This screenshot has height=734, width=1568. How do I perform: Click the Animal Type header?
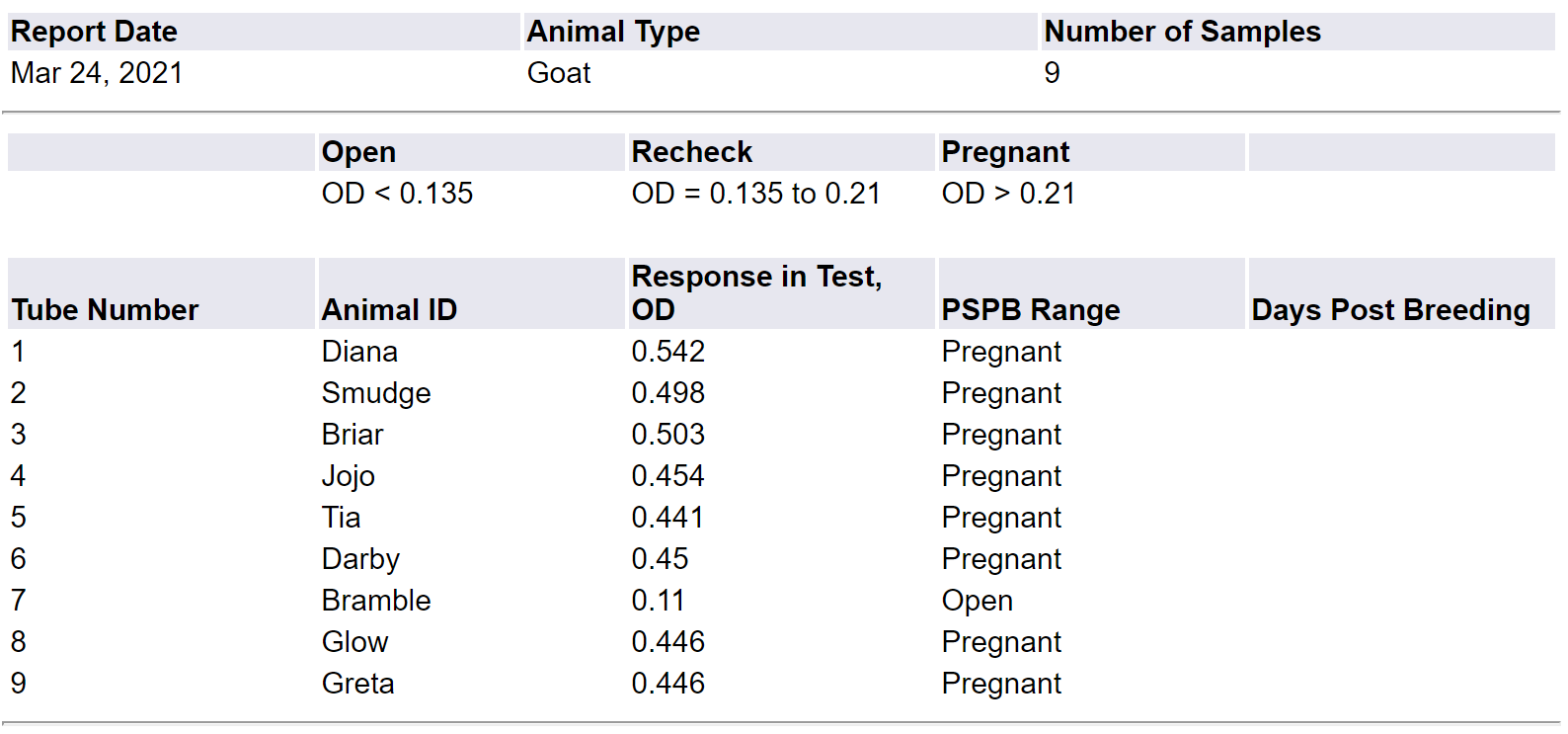pos(613,32)
